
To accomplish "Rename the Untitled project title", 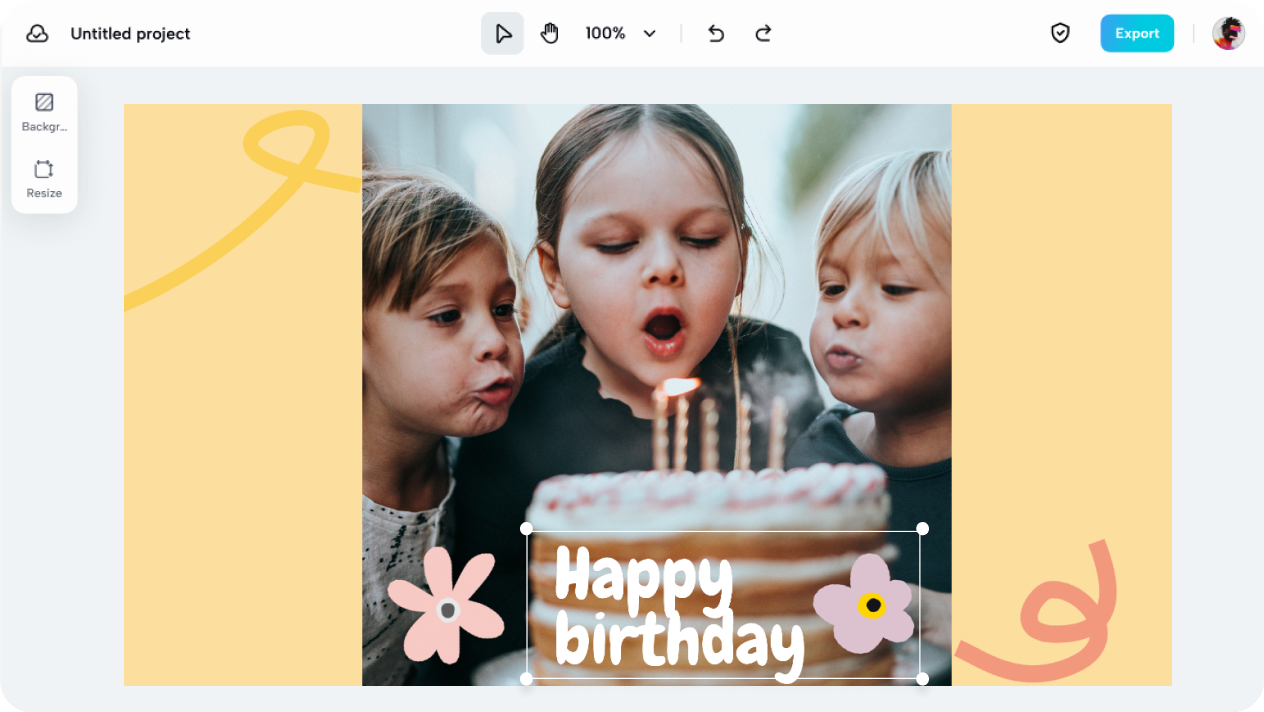I will [130, 33].
